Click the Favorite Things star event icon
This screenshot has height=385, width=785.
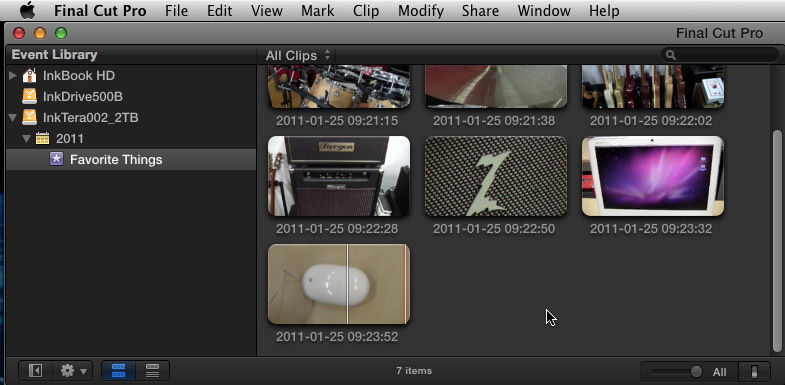click(x=57, y=159)
